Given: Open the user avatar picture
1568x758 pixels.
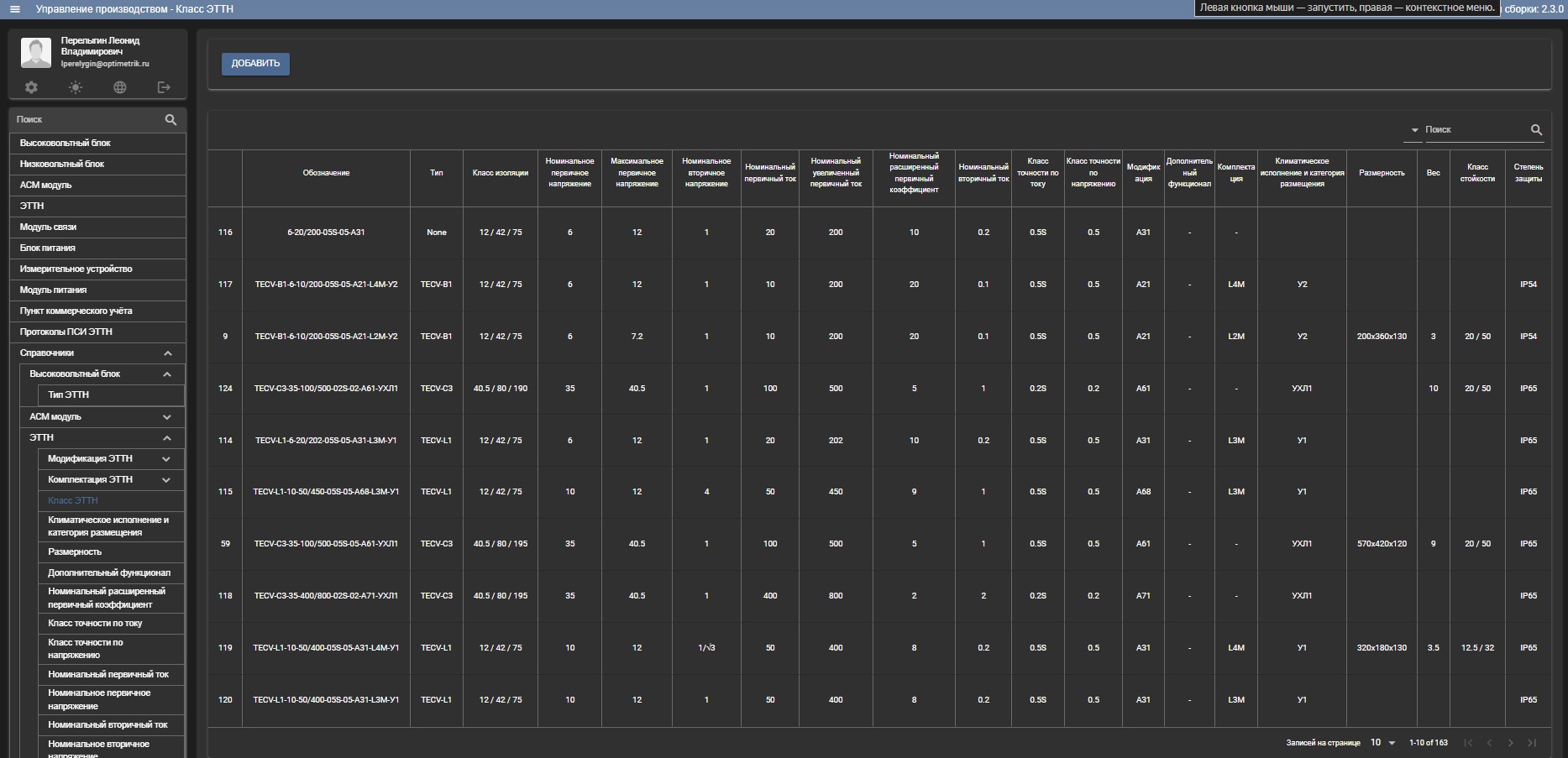Looking at the screenshot, I should point(35,53).
